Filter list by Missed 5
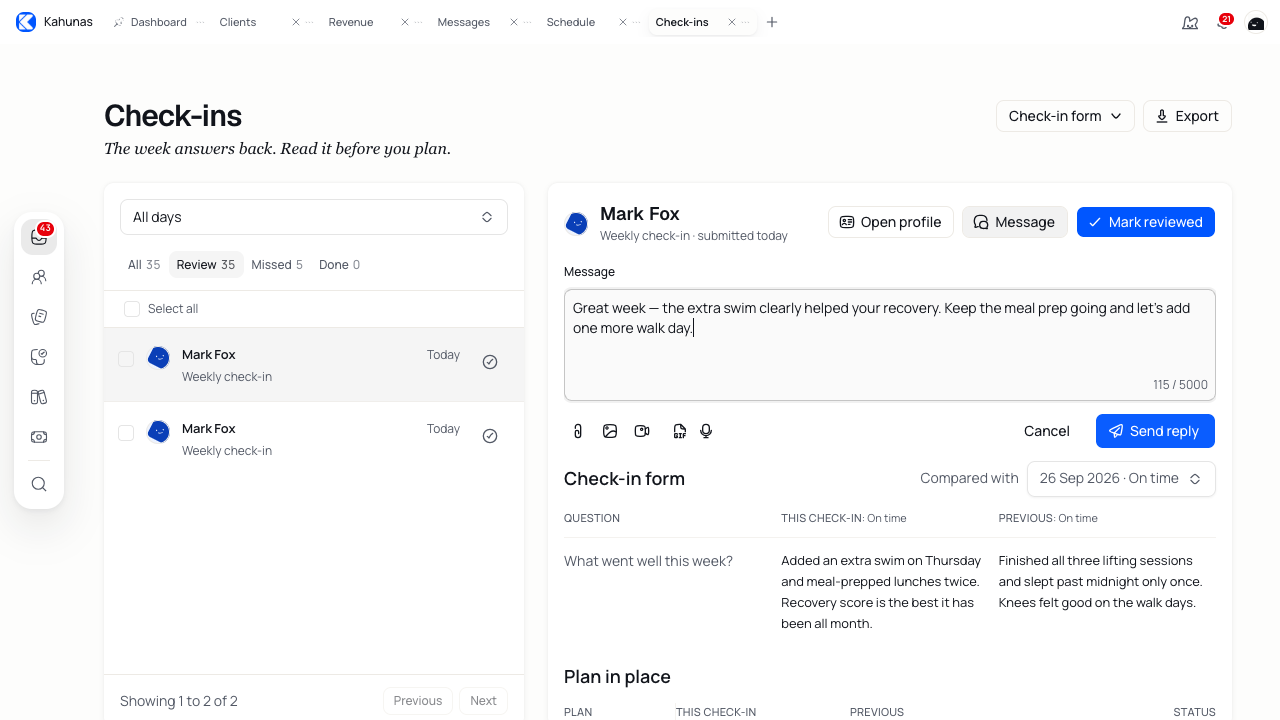This screenshot has height=720, width=1280. 277,265
